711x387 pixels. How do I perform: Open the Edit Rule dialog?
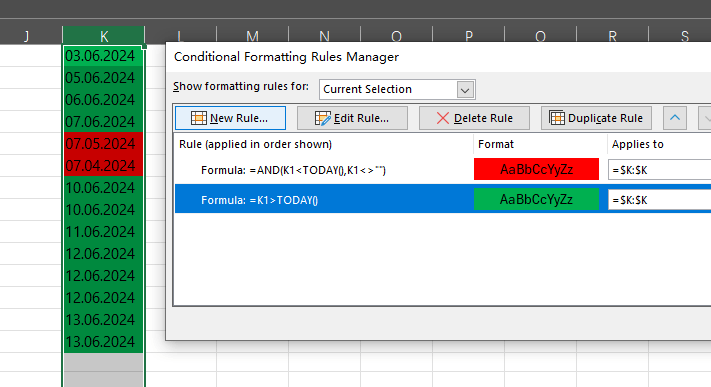[x=352, y=118]
